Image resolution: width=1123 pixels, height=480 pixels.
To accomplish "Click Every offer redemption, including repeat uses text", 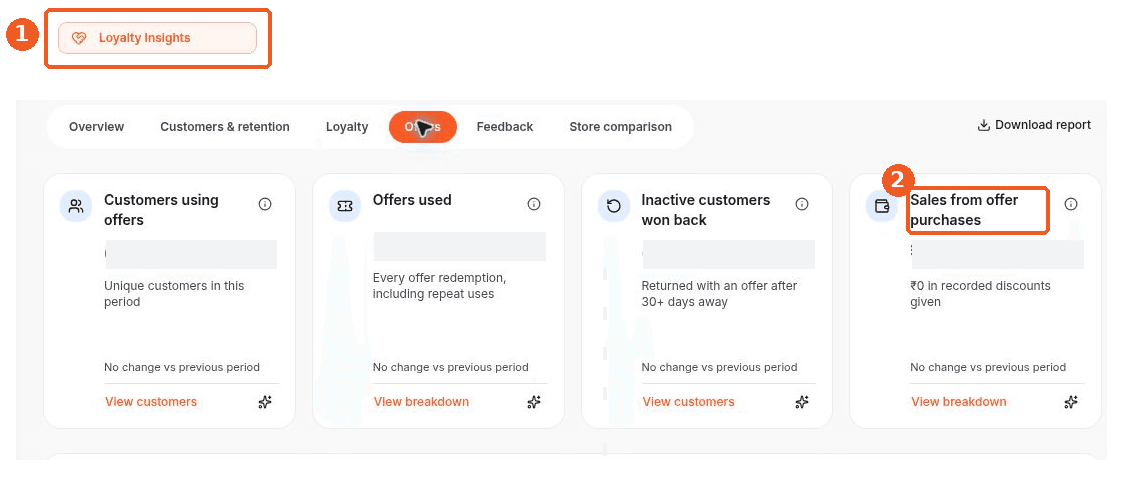I will [x=439, y=286].
